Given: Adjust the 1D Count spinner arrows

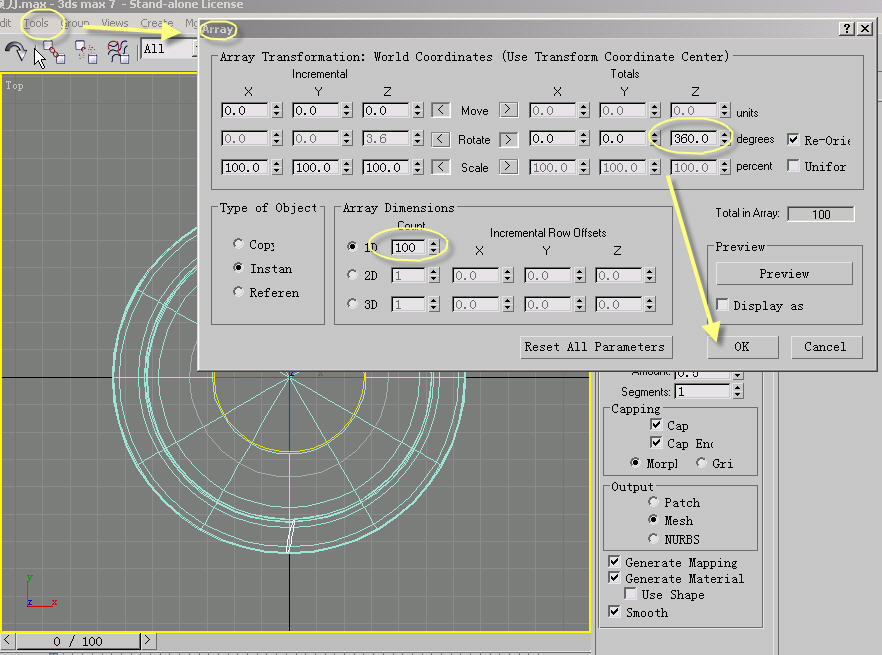Looking at the screenshot, I should (433, 247).
